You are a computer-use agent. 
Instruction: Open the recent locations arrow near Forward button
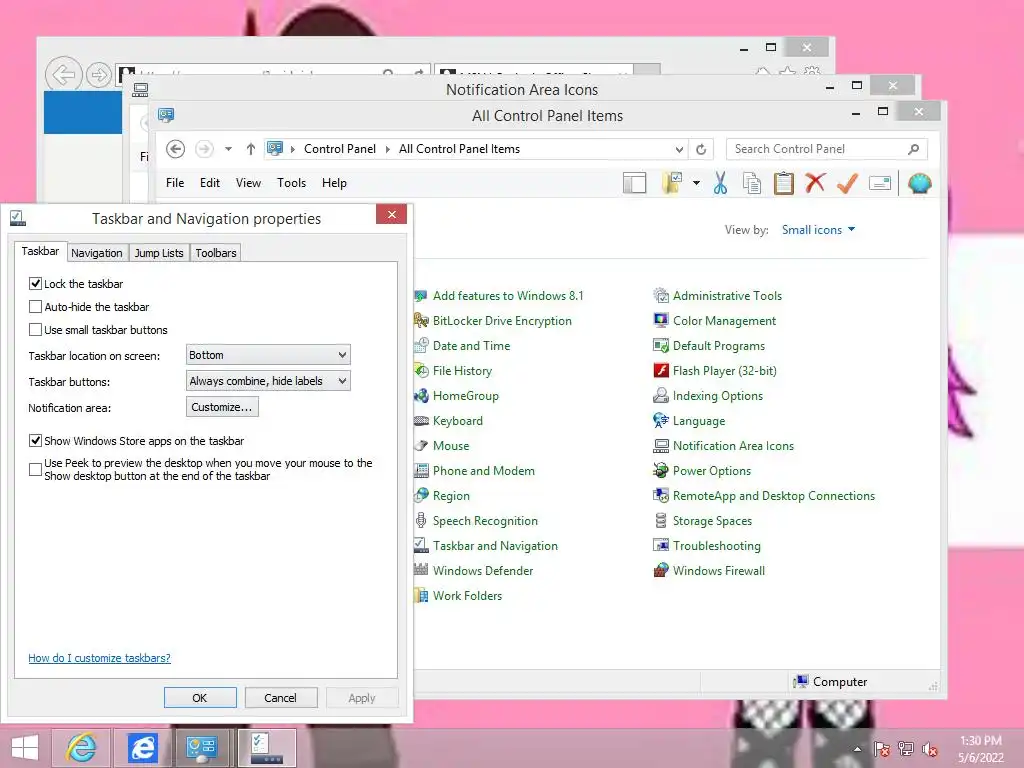[228, 149]
